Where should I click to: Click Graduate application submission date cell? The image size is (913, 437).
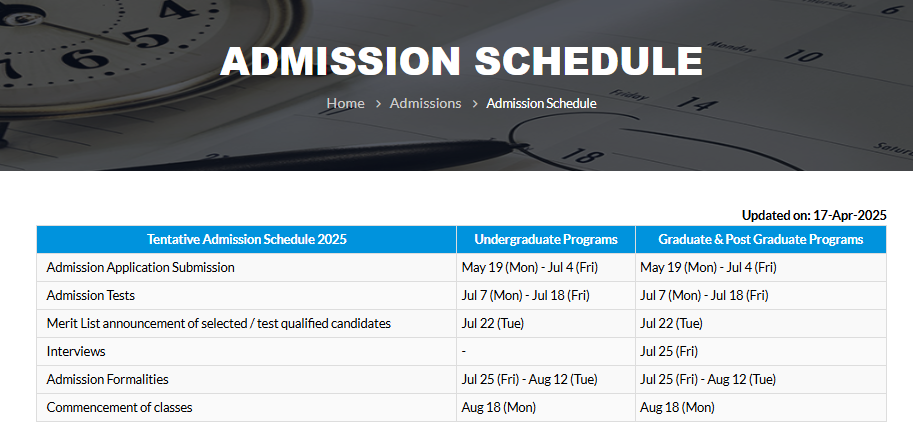(760, 268)
